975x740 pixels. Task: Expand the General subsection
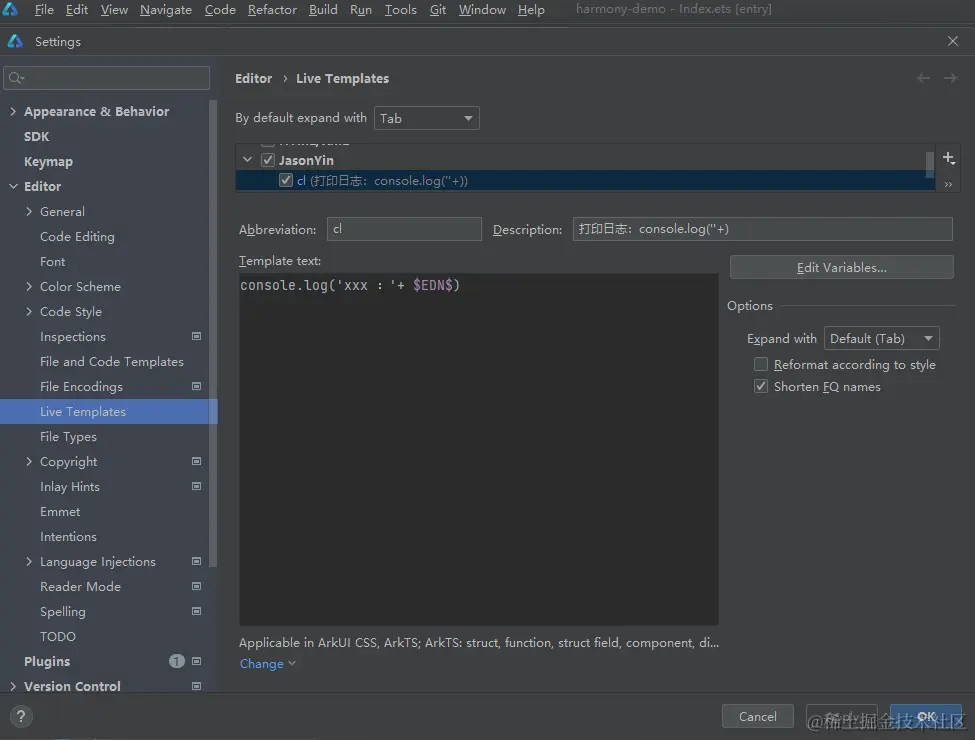29,211
